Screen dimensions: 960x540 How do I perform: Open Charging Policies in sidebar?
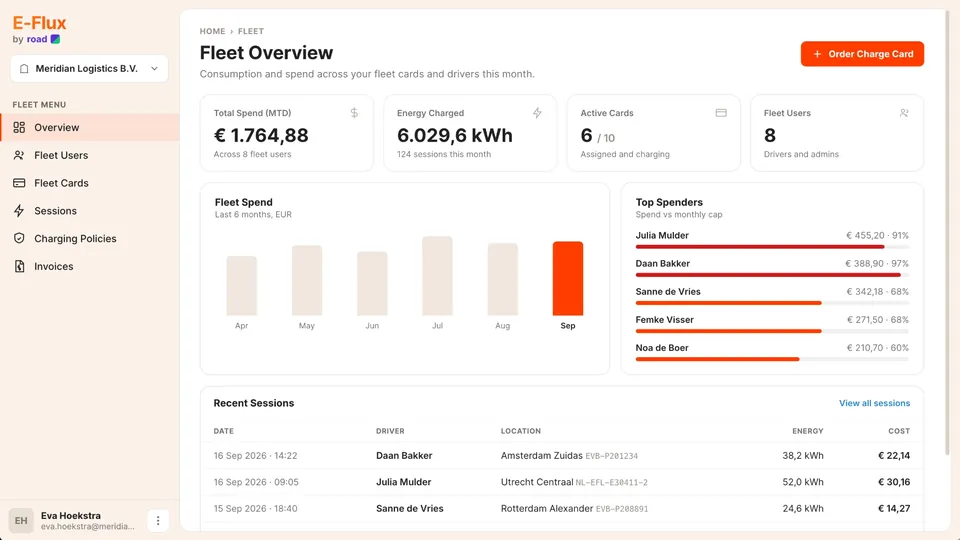[89, 238]
